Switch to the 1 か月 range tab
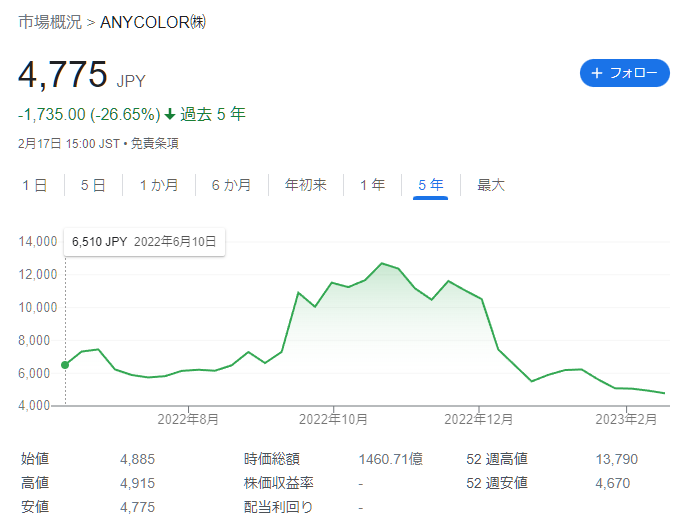 (159, 185)
